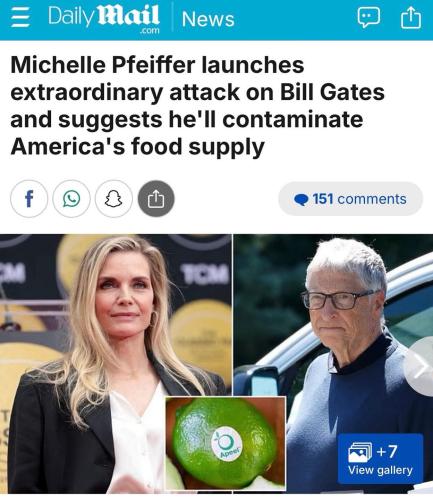Tap the comments speech bubble icon in header

point(369,17)
